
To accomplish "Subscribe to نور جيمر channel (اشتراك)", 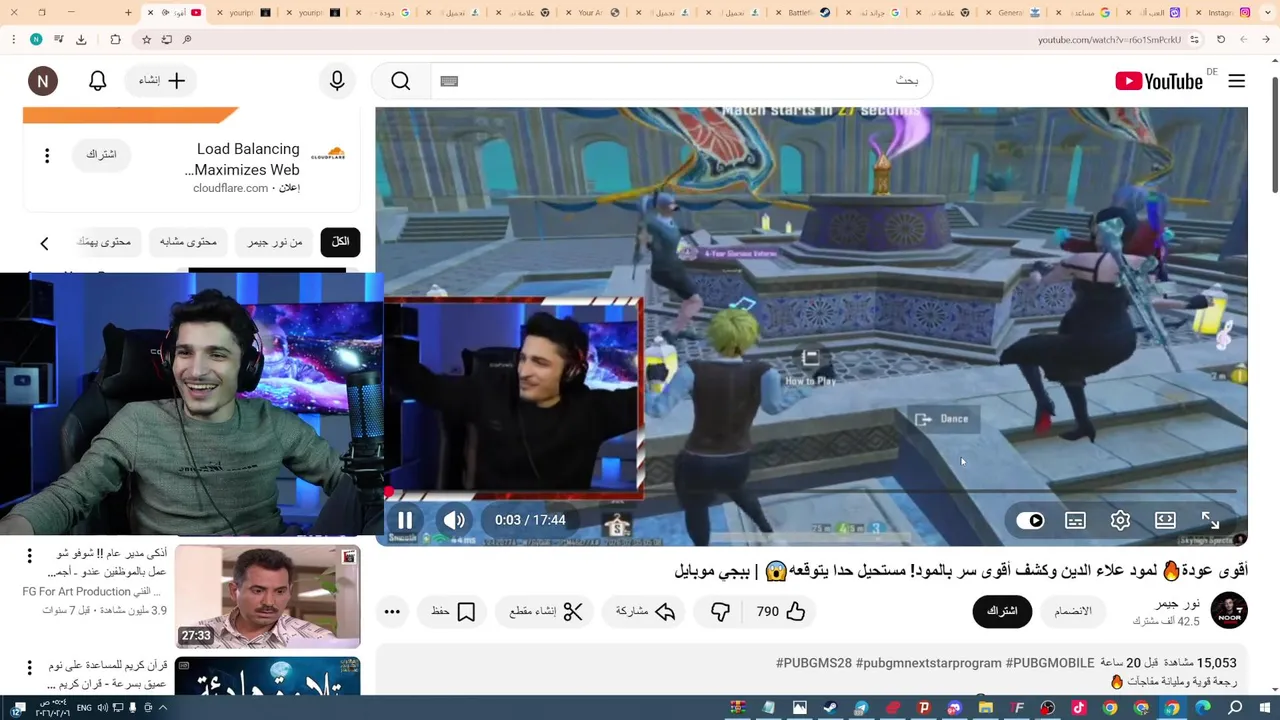I will [1002, 611].
